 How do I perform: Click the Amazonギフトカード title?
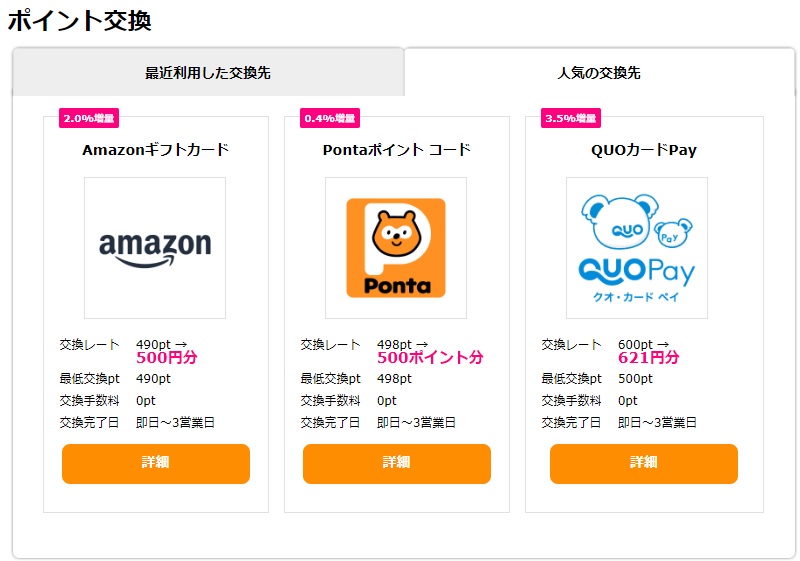(155, 150)
